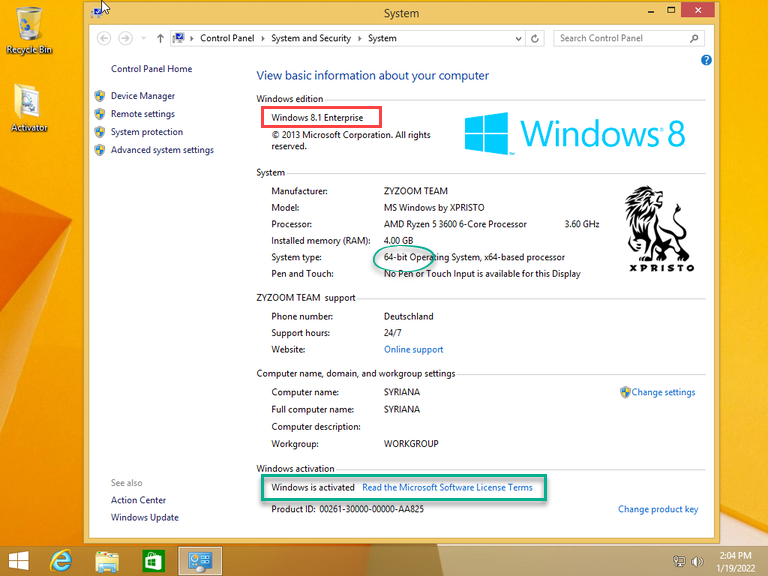Read the Microsoft Software License Terms
This screenshot has height=576, width=768.
[447, 488]
